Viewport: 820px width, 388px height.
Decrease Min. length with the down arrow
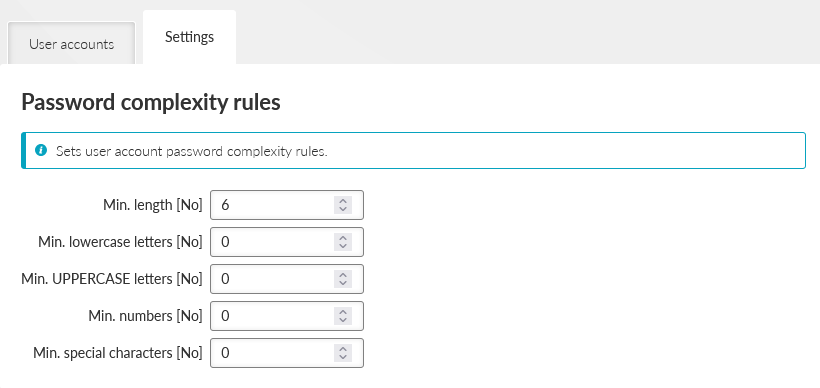(343, 209)
